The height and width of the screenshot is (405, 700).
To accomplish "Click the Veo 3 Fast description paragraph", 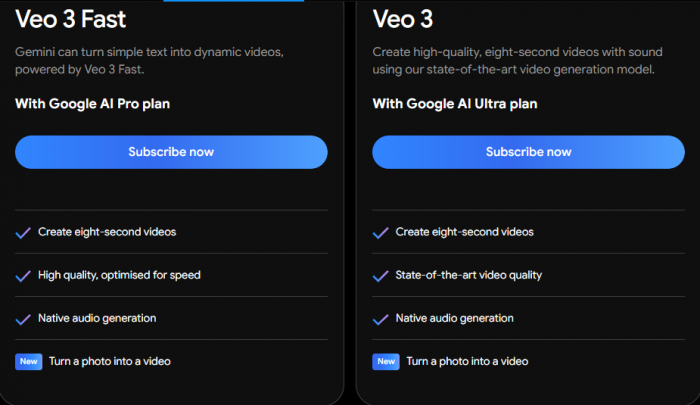I will [150, 61].
